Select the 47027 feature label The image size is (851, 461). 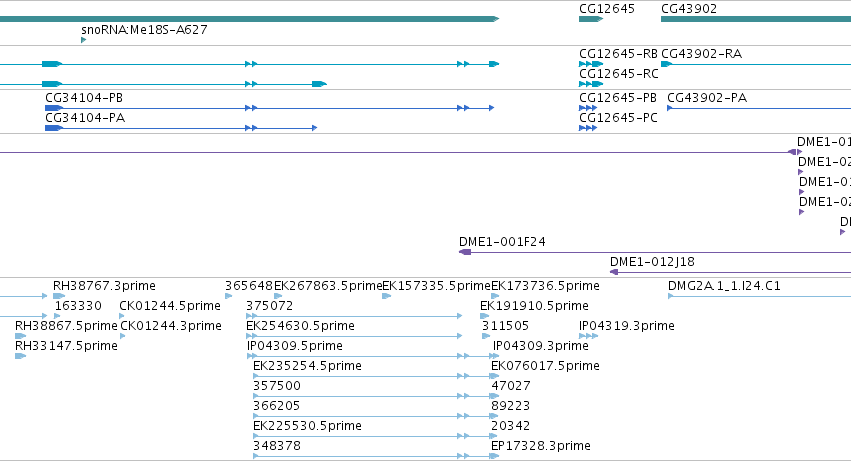click(x=511, y=386)
